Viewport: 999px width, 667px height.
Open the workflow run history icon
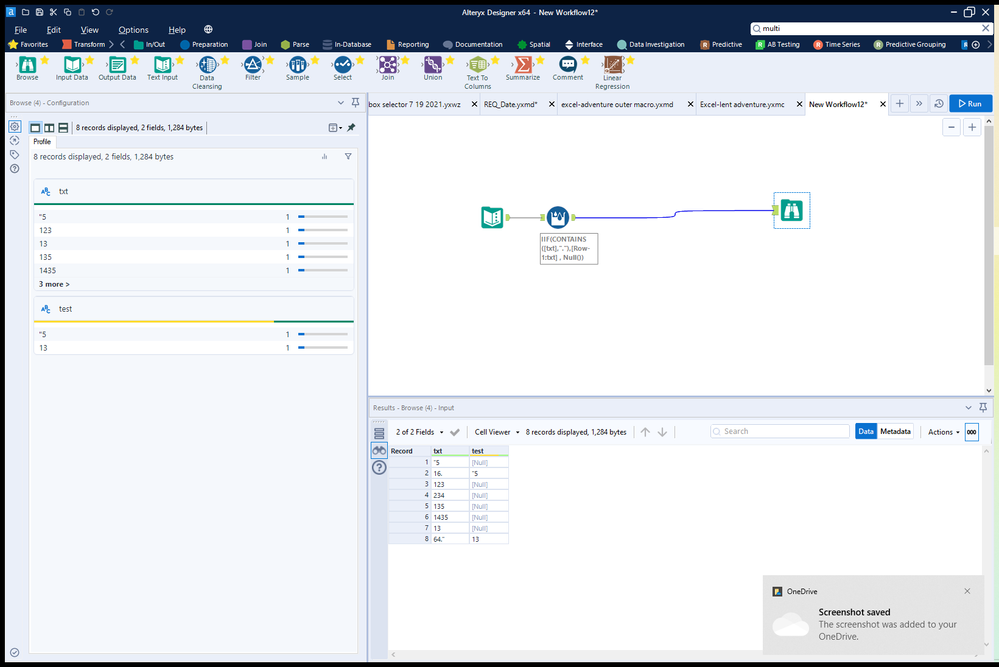point(938,103)
